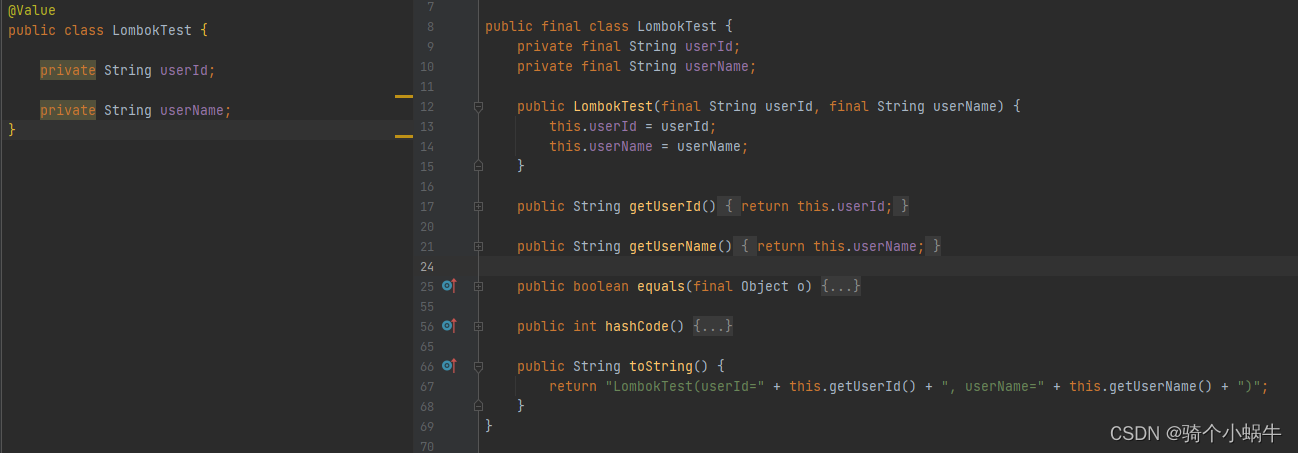Click 'this.userName = userName;' statement
Viewport: 1298px width, 453px height.
click(649, 146)
